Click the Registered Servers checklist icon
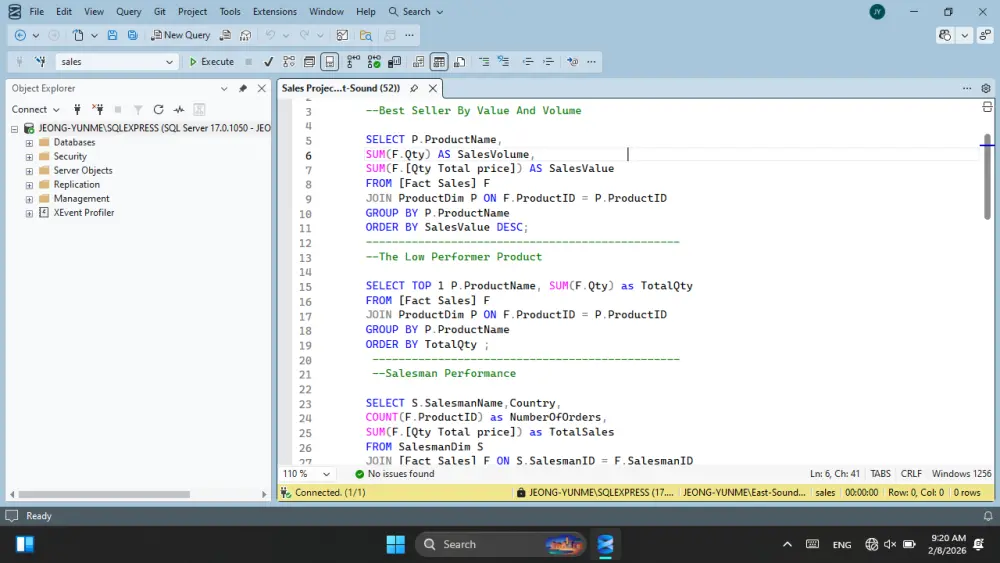The image size is (1000, 563). tap(342, 36)
